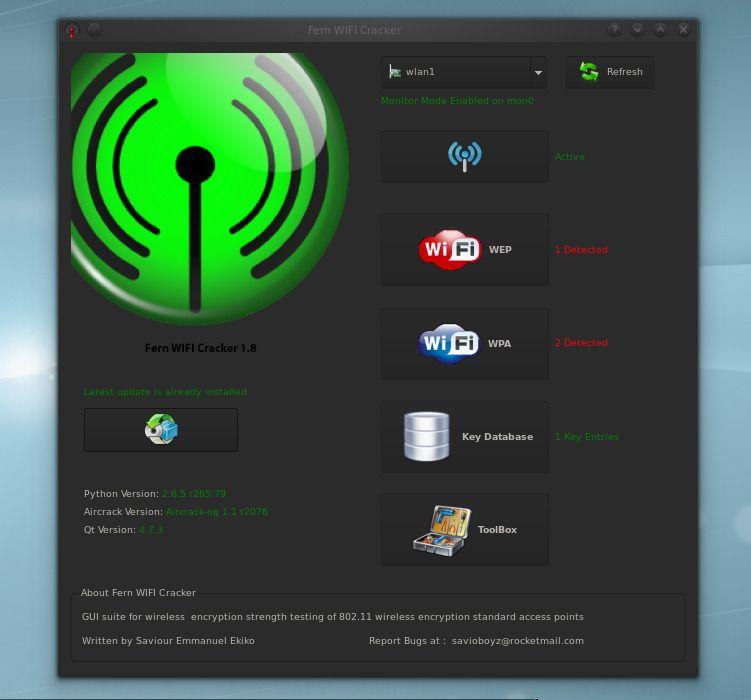Click the database cylinder icon

click(x=426, y=437)
